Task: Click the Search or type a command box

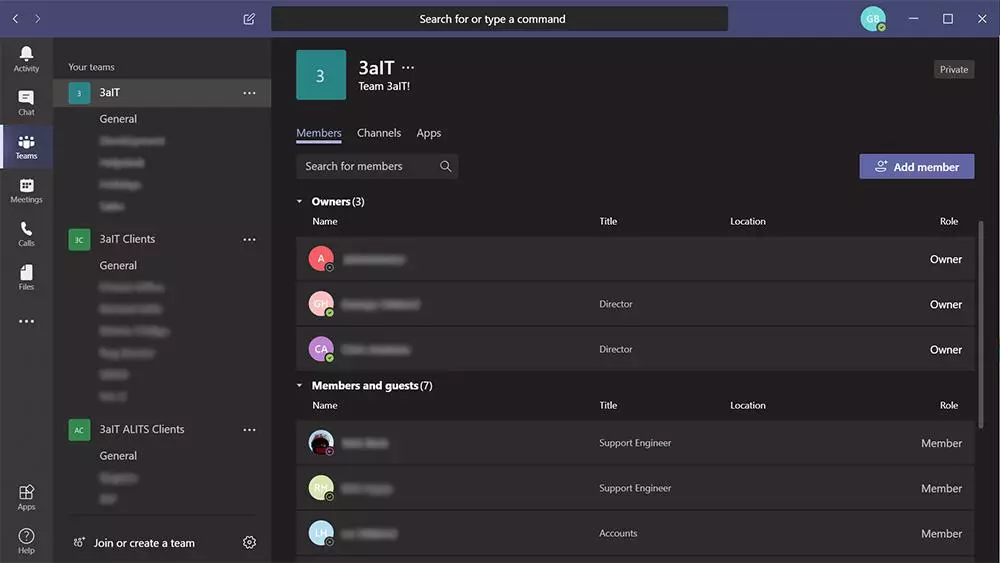Action: tap(499, 19)
